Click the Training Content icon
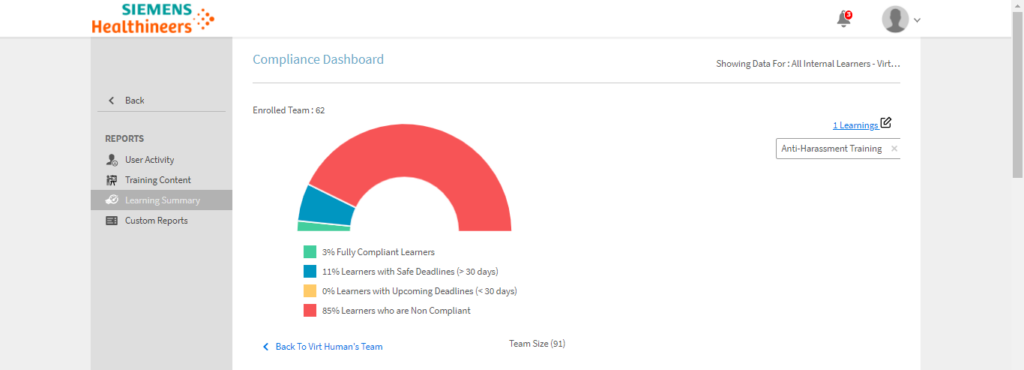 pos(112,180)
